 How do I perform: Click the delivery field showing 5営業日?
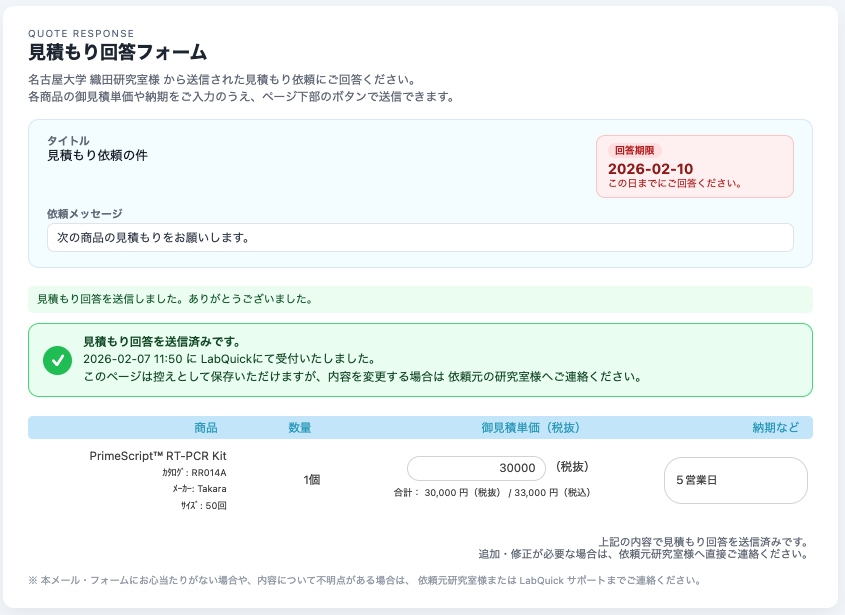click(735, 480)
